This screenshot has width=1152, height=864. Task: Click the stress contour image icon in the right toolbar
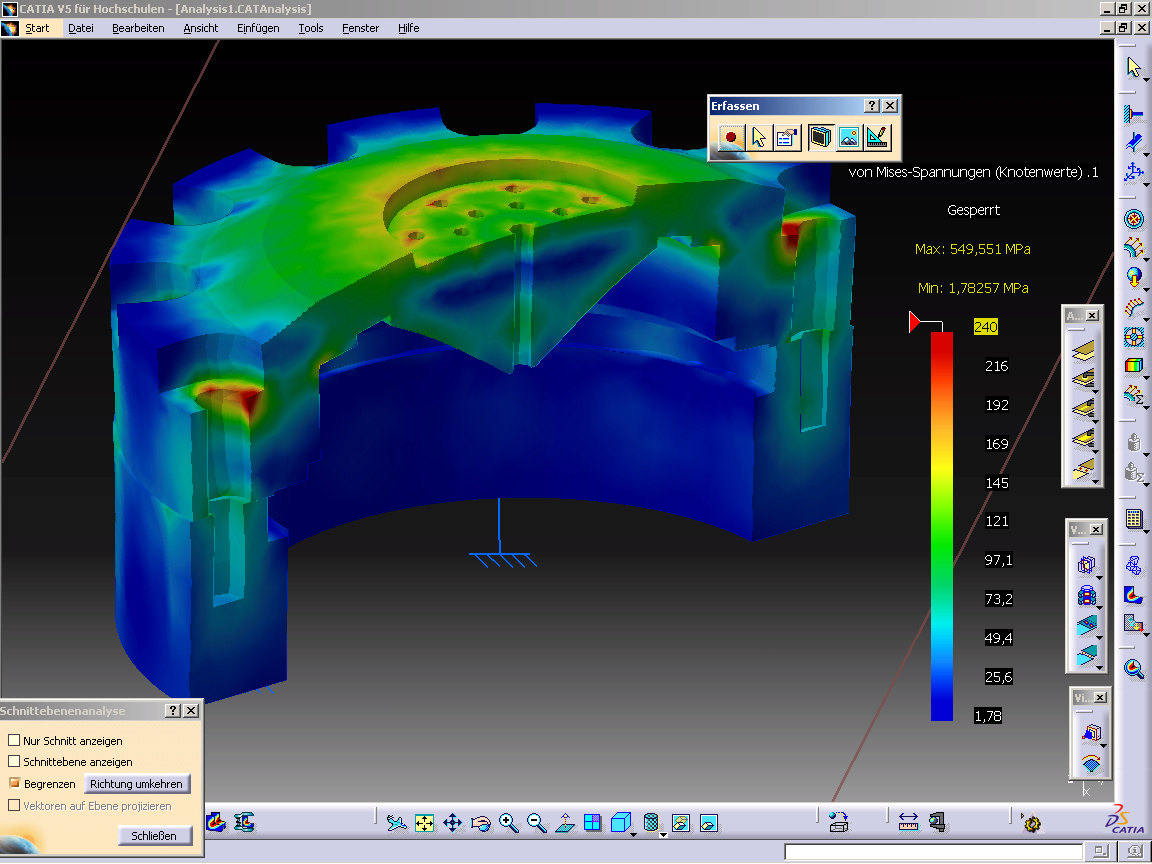pyautogui.click(x=1134, y=595)
